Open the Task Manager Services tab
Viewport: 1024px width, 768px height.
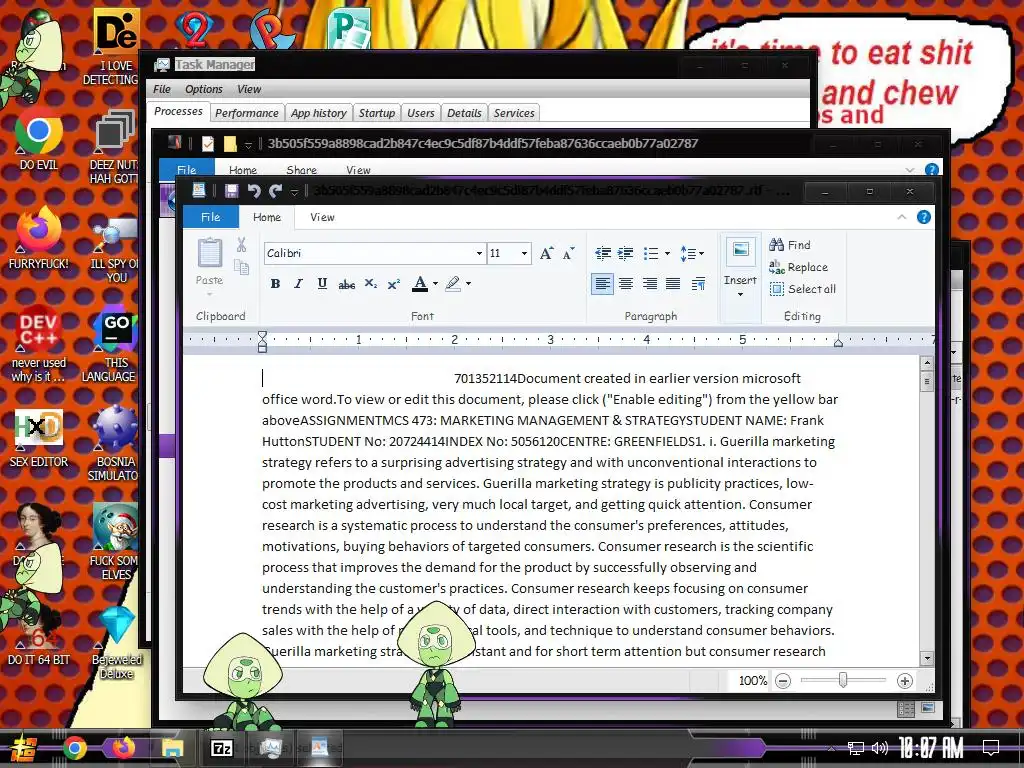coord(514,113)
